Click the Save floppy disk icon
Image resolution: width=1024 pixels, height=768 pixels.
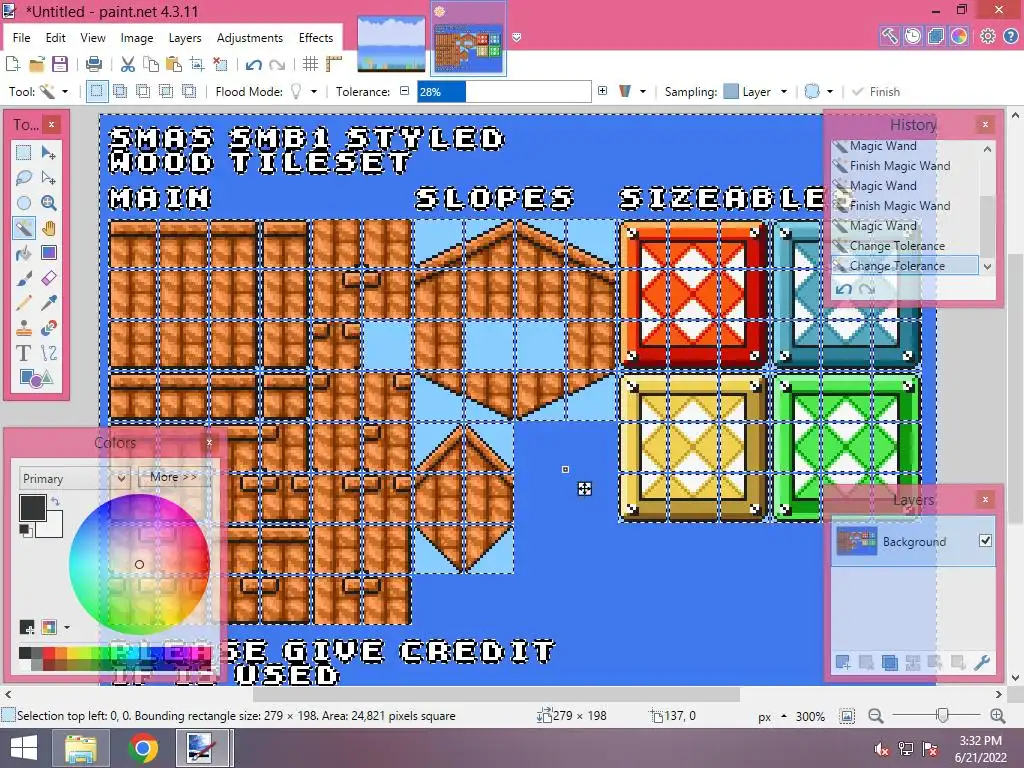[x=60, y=64]
